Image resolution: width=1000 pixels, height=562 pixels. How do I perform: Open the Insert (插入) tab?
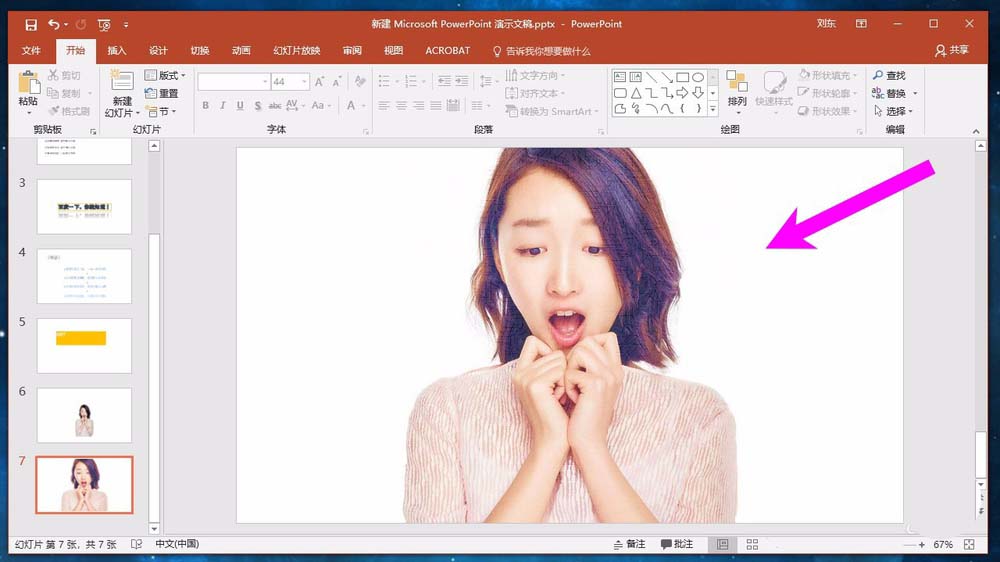coord(117,51)
